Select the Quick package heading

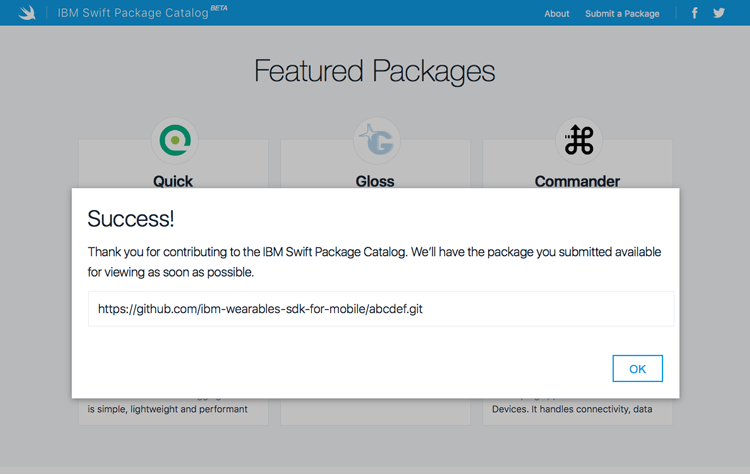coord(173,181)
